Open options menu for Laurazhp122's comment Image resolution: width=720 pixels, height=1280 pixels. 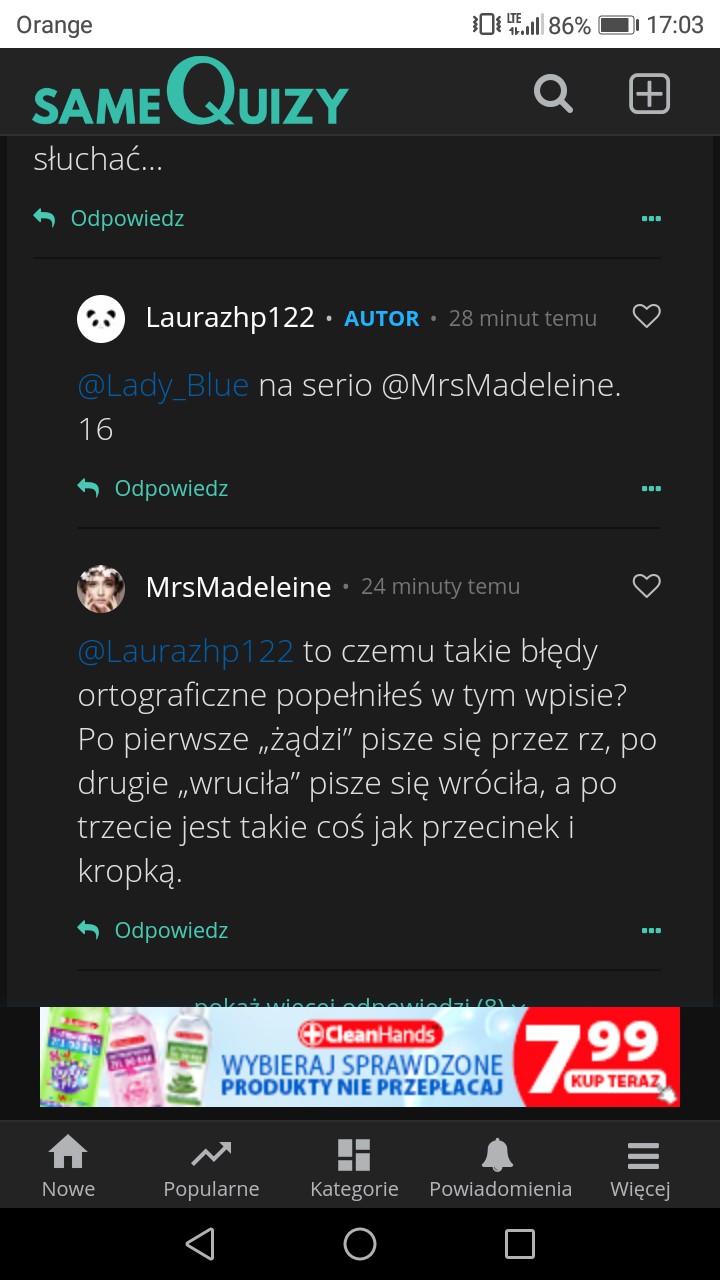[x=651, y=489]
